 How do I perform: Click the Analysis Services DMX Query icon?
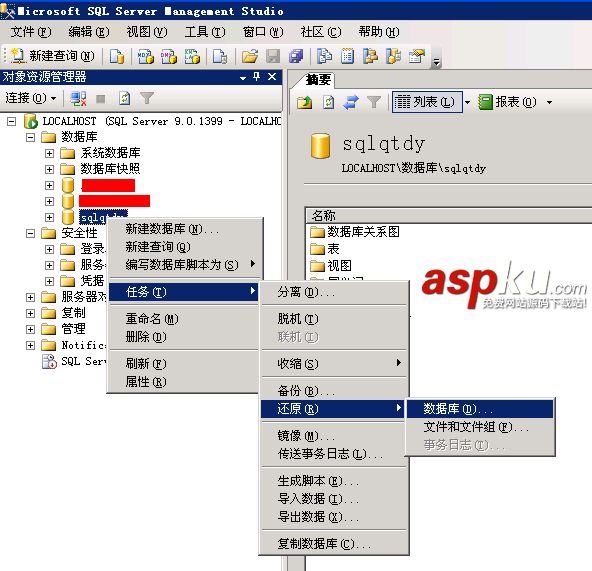tap(169, 56)
